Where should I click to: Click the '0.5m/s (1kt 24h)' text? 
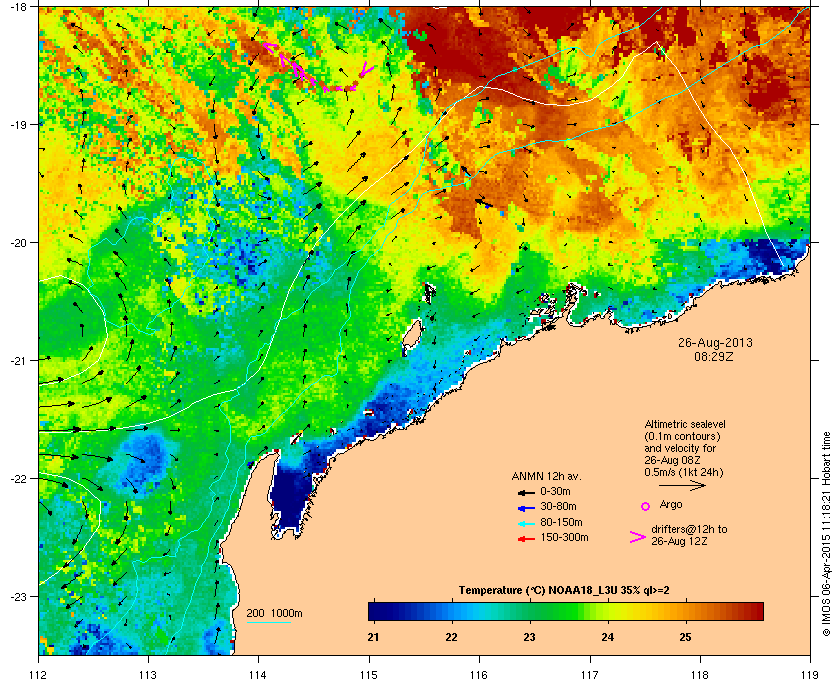click(683, 473)
